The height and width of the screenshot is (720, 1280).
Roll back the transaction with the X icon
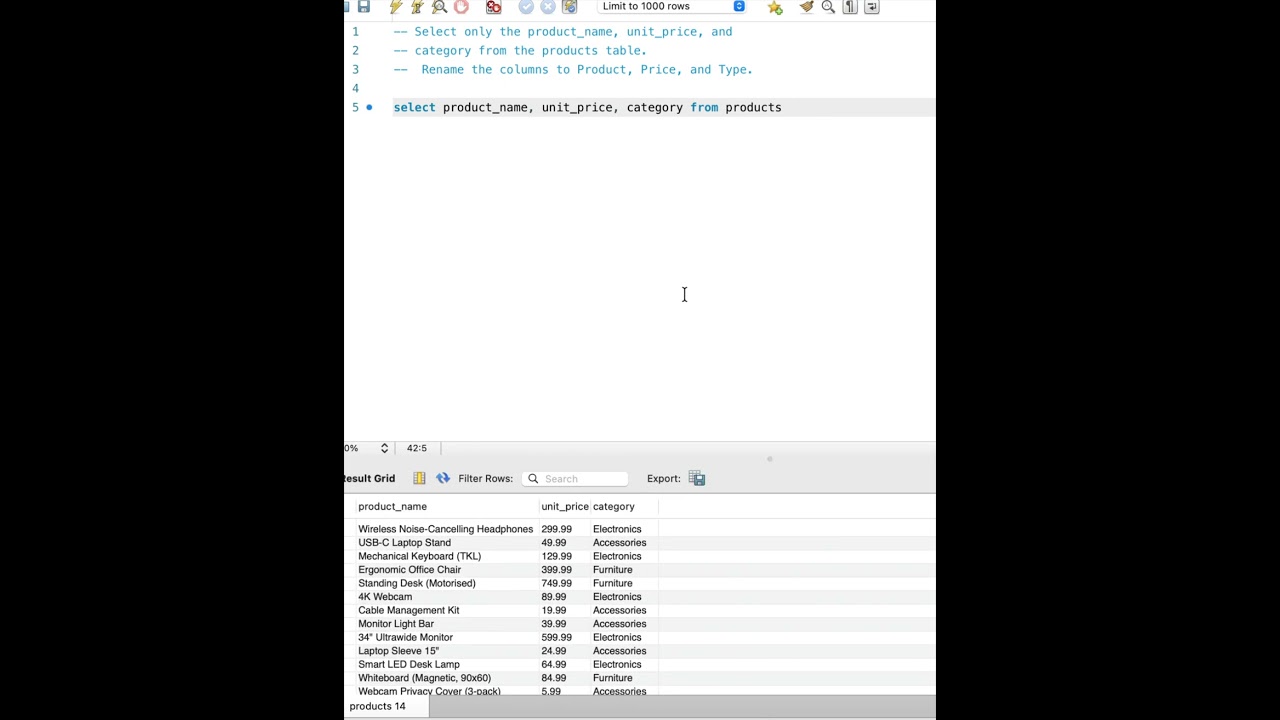click(548, 6)
